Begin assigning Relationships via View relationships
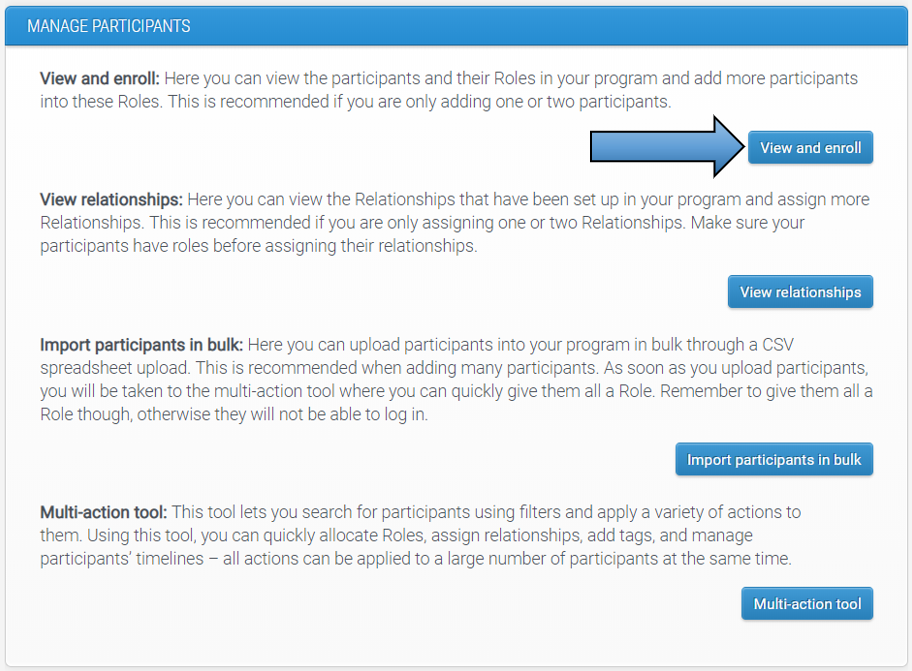Image resolution: width=912 pixels, height=671 pixels. (800, 292)
